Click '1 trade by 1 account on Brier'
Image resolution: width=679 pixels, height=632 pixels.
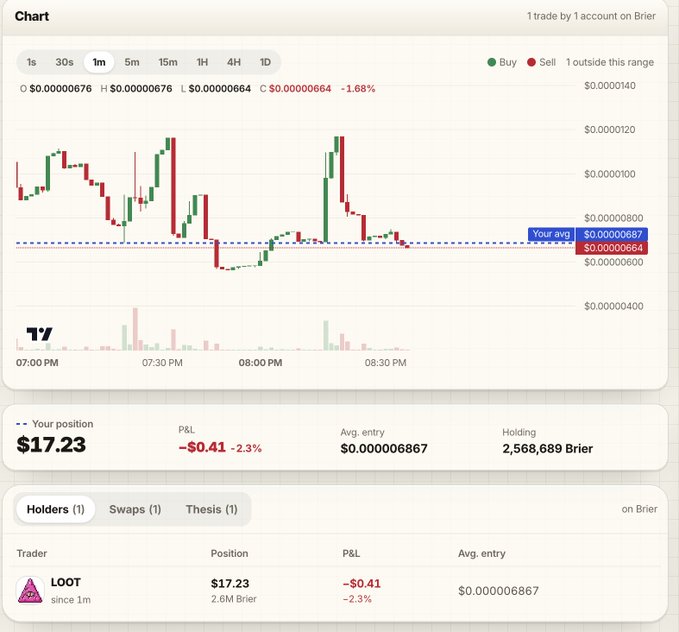point(591,16)
